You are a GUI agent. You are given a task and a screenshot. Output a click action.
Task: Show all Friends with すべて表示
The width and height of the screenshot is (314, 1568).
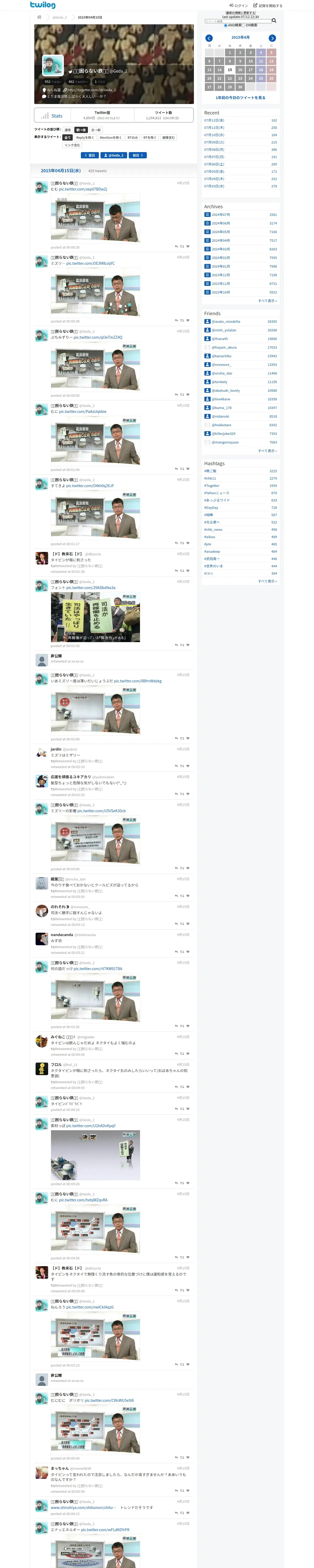tap(267, 451)
